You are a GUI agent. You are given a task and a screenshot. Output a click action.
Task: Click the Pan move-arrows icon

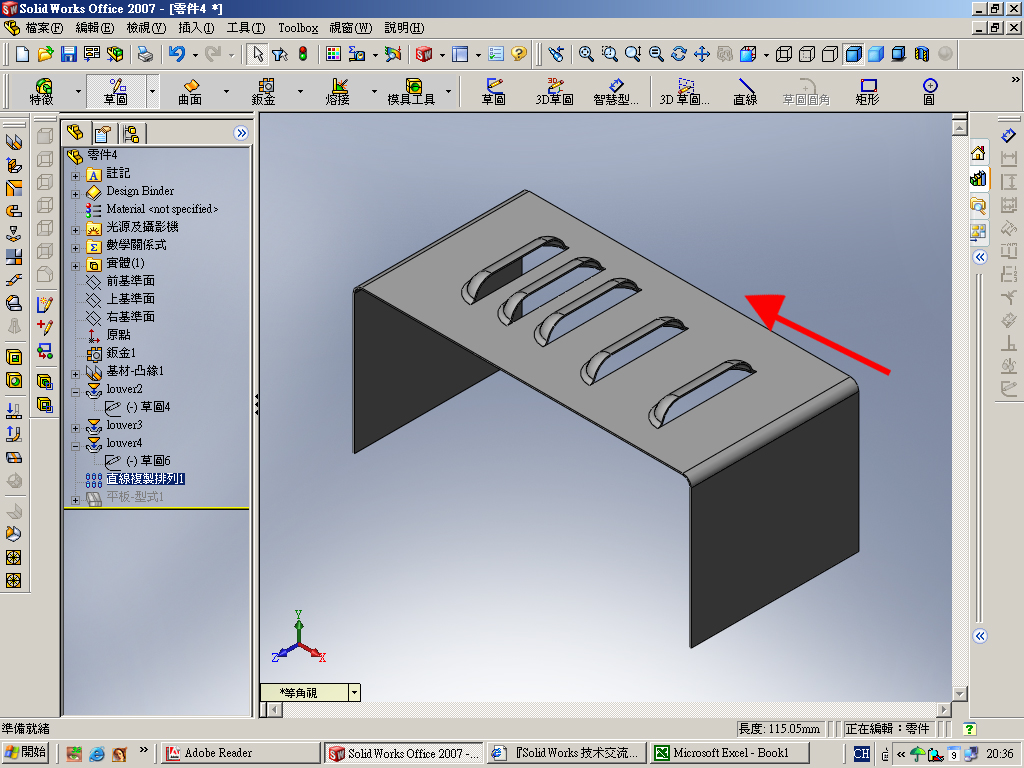click(702, 54)
